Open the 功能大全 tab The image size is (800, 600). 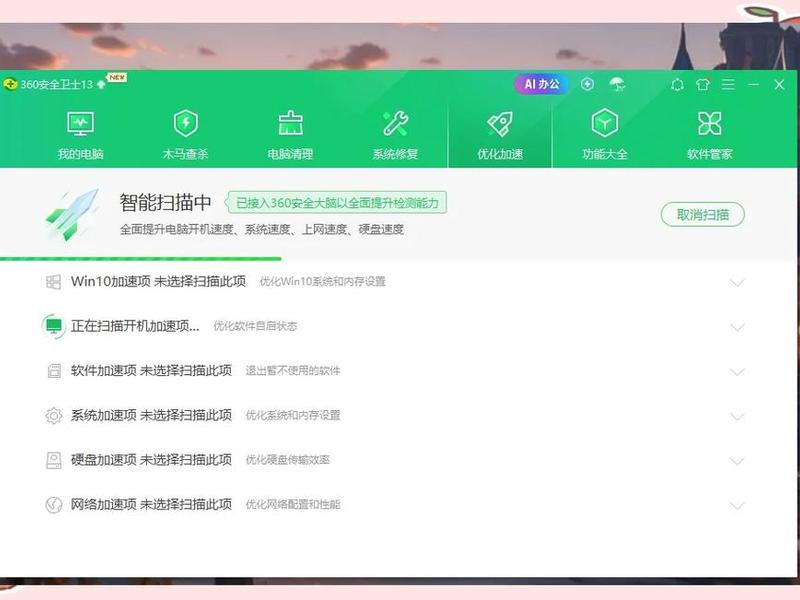coord(605,135)
